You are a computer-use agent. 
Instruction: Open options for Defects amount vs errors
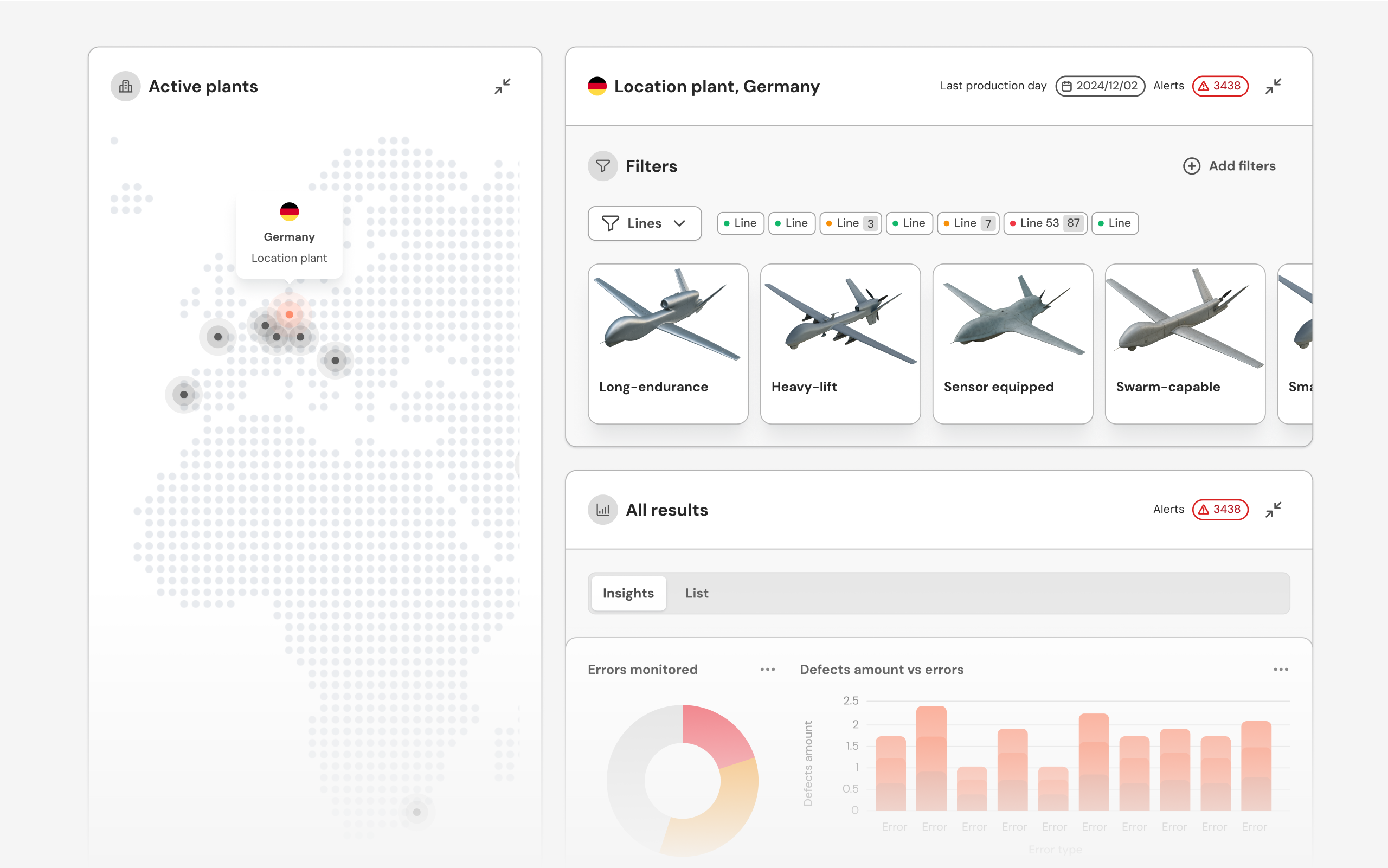[x=1281, y=670]
